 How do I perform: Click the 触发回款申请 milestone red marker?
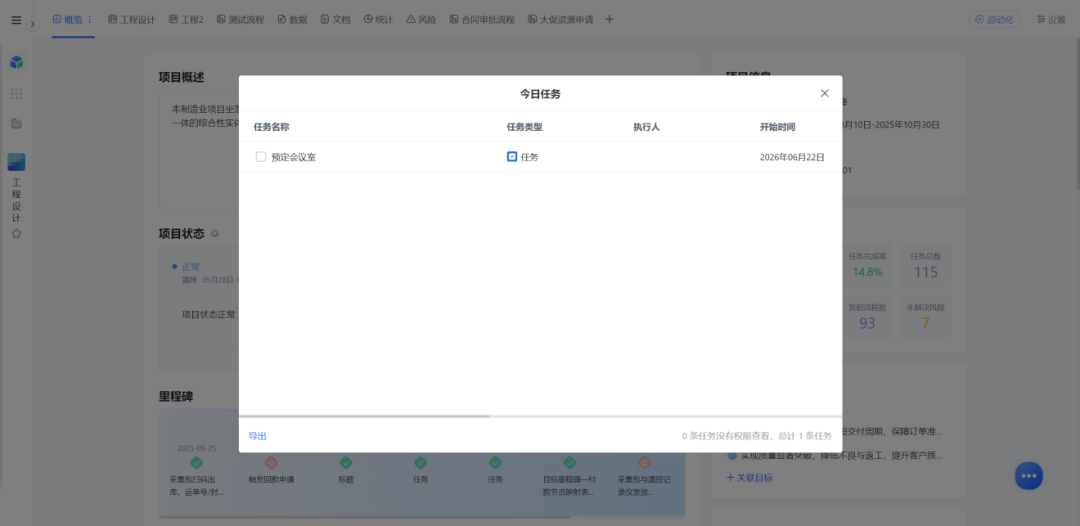tap(271, 463)
